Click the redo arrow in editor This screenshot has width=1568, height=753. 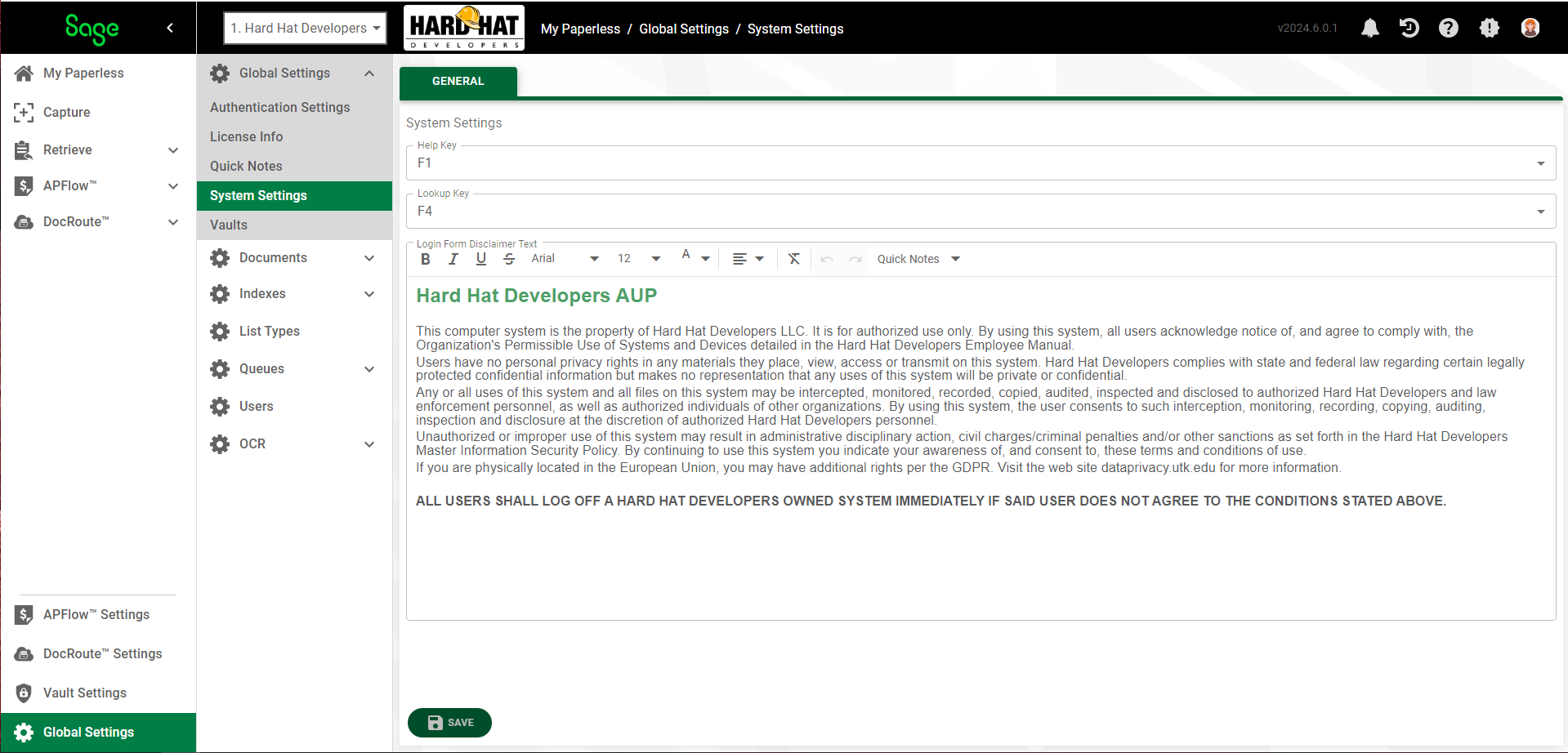855,259
